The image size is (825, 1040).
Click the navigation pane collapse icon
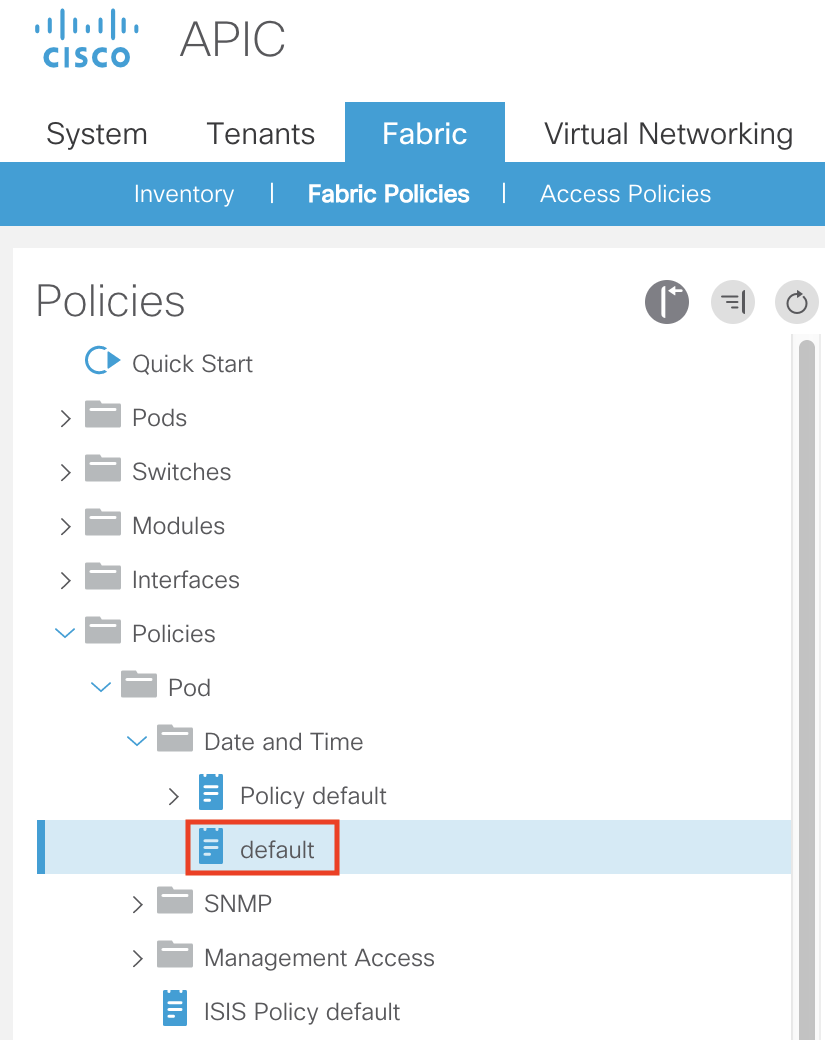[667, 301]
